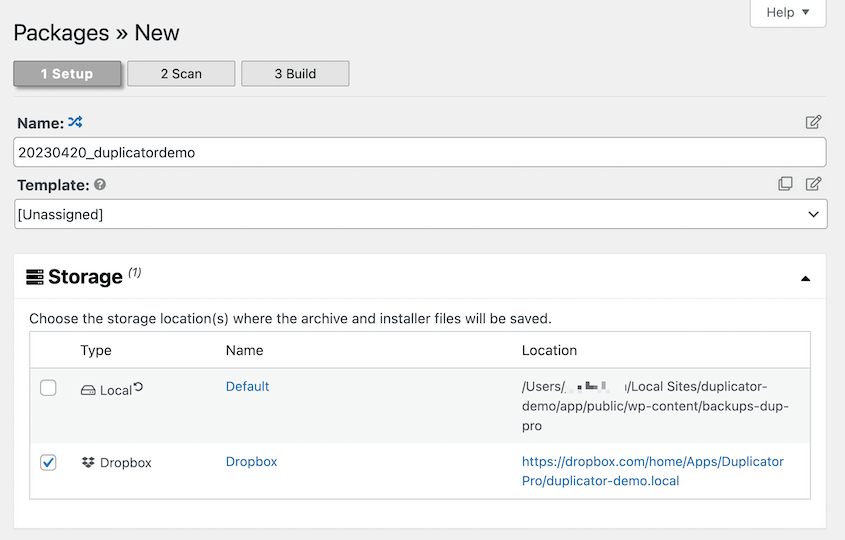845x540 pixels.
Task: Open the Template dropdown showing Unassigned
Action: point(420,214)
